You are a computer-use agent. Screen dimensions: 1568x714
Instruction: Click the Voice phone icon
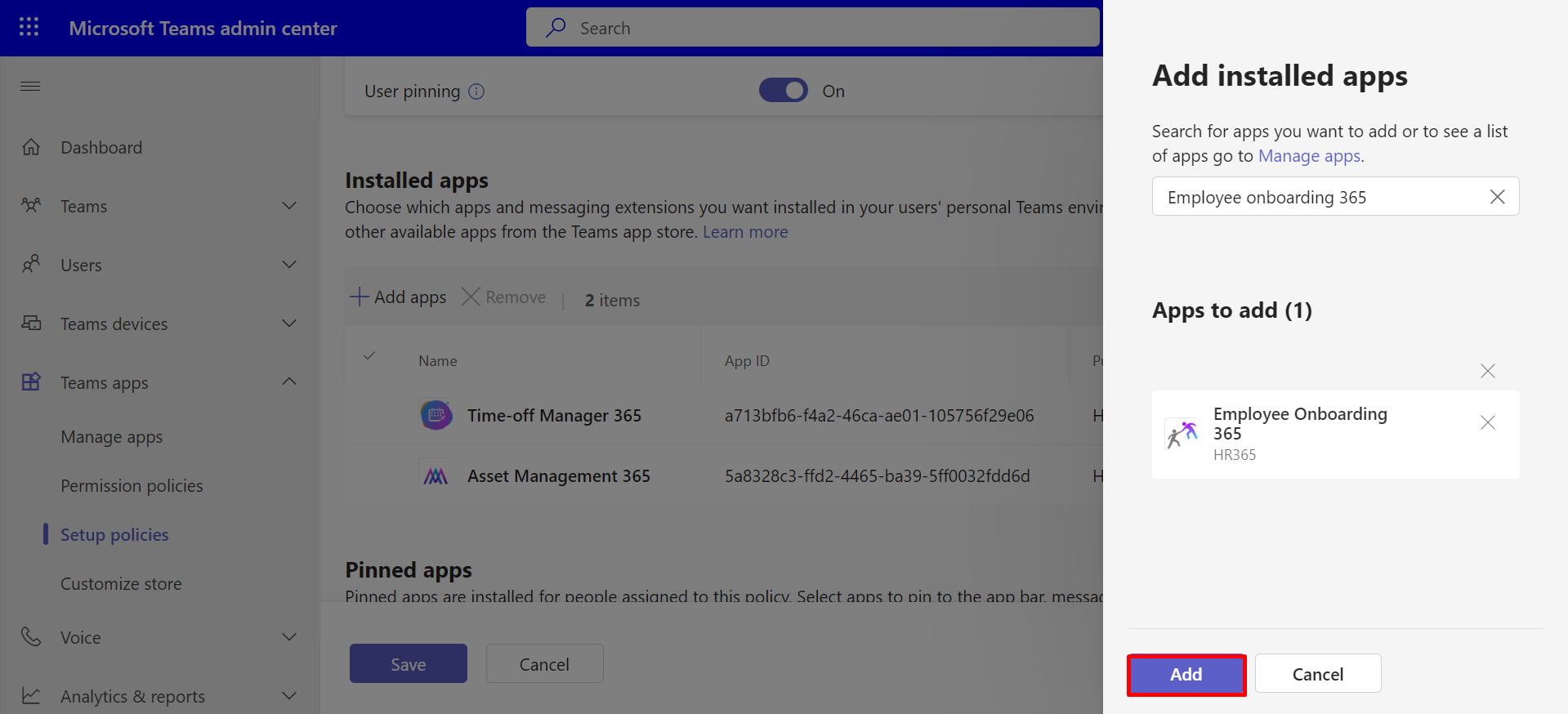(x=31, y=637)
